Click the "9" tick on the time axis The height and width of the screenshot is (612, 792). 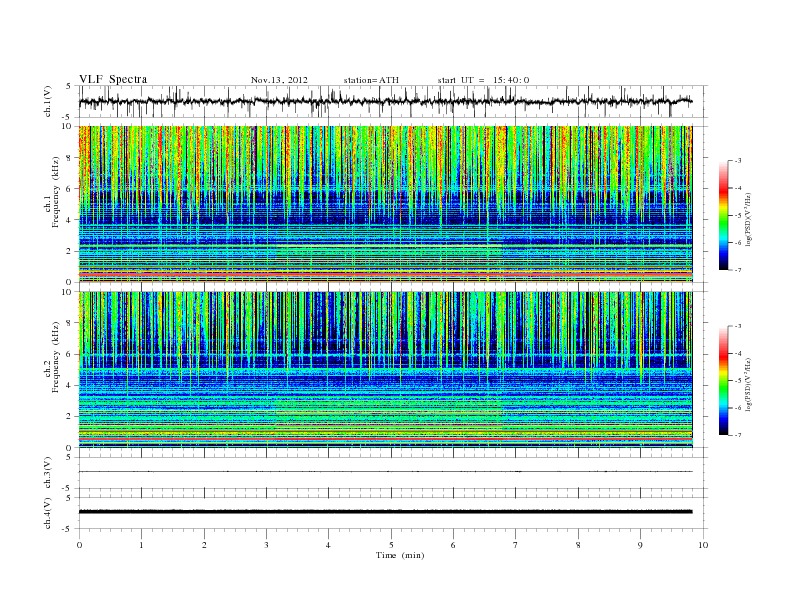coord(640,545)
